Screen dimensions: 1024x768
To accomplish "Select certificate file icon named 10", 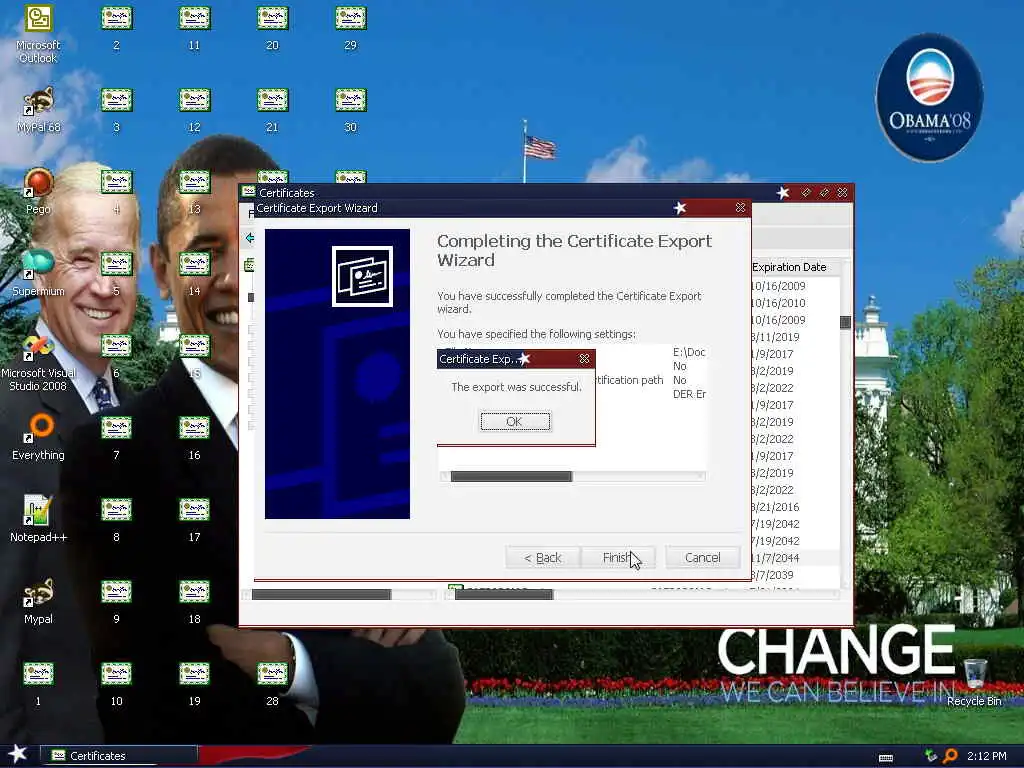I will [x=116, y=683].
